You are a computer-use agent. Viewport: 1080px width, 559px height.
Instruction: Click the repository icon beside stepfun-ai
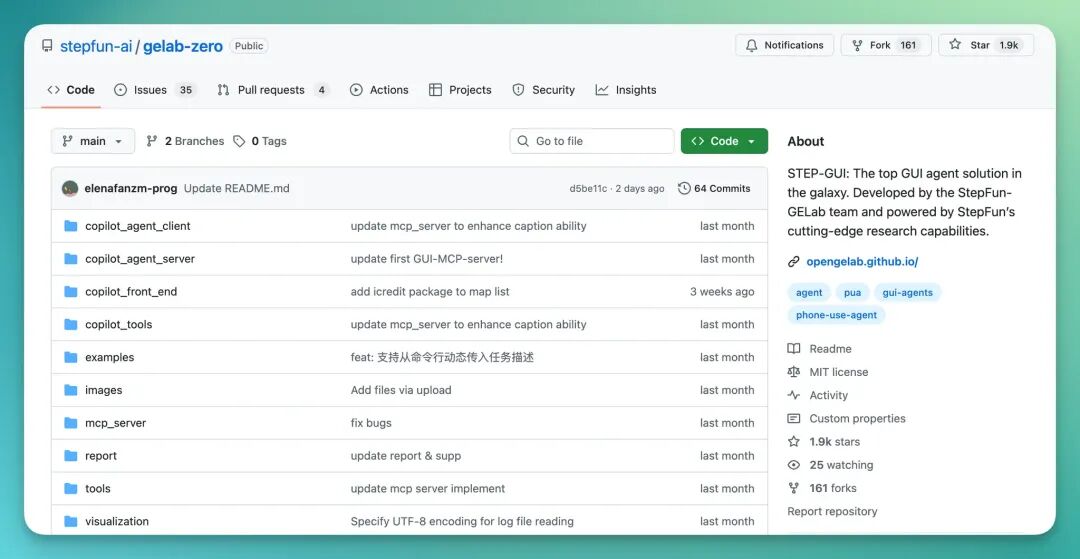(x=47, y=46)
